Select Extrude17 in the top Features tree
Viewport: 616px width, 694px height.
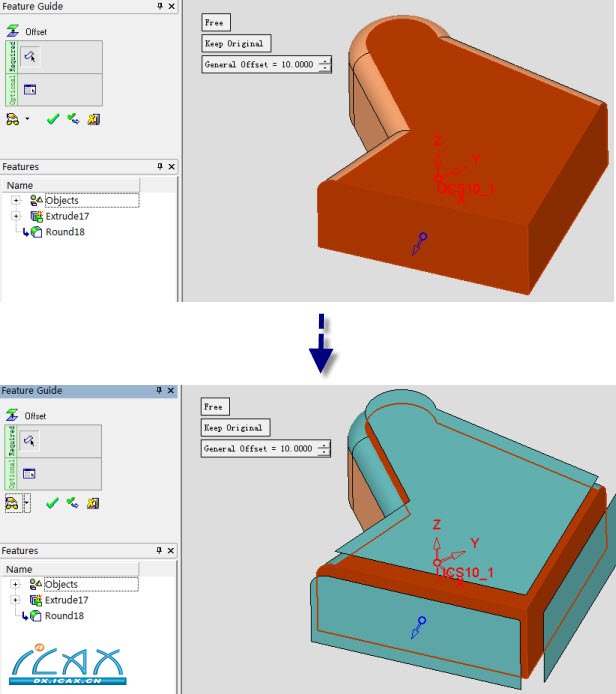(x=67, y=216)
